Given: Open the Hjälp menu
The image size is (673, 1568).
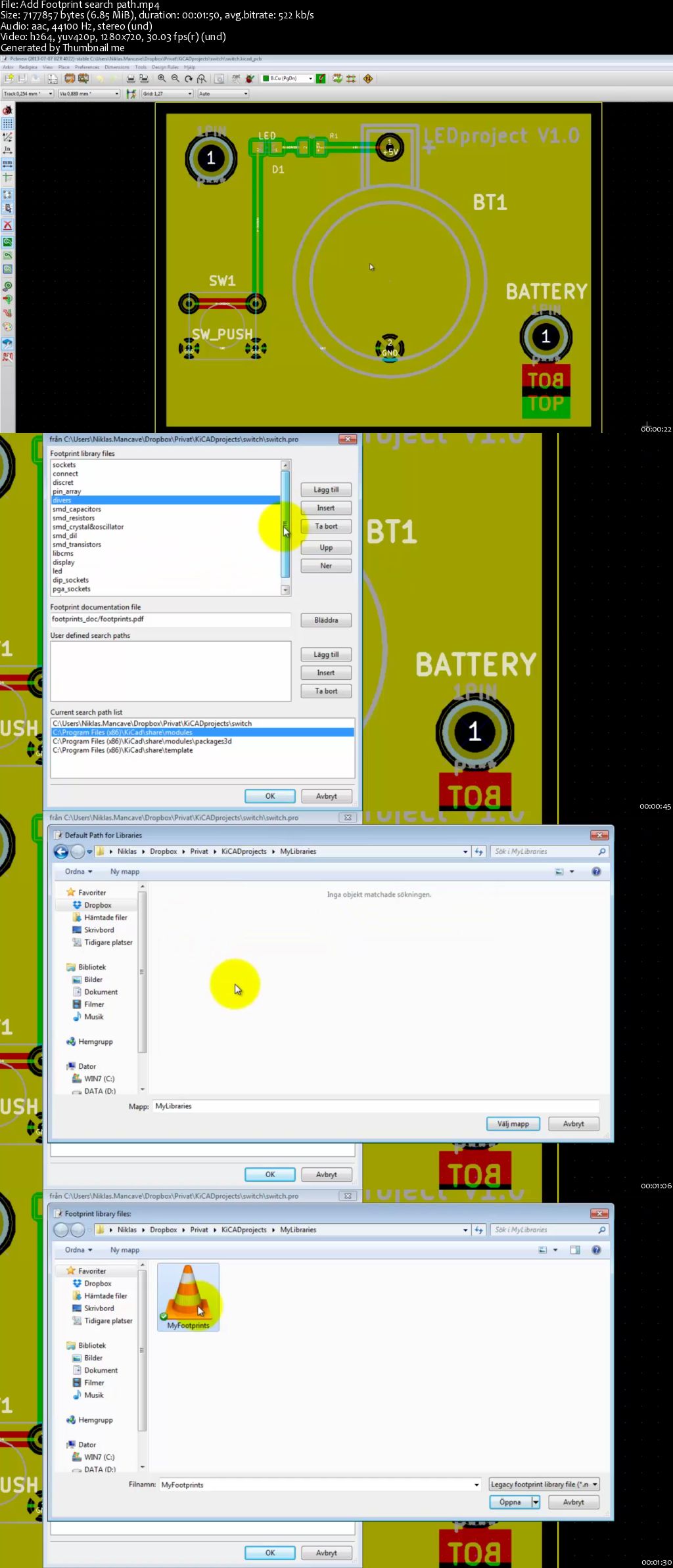Looking at the screenshot, I should click(x=189, y=67).
